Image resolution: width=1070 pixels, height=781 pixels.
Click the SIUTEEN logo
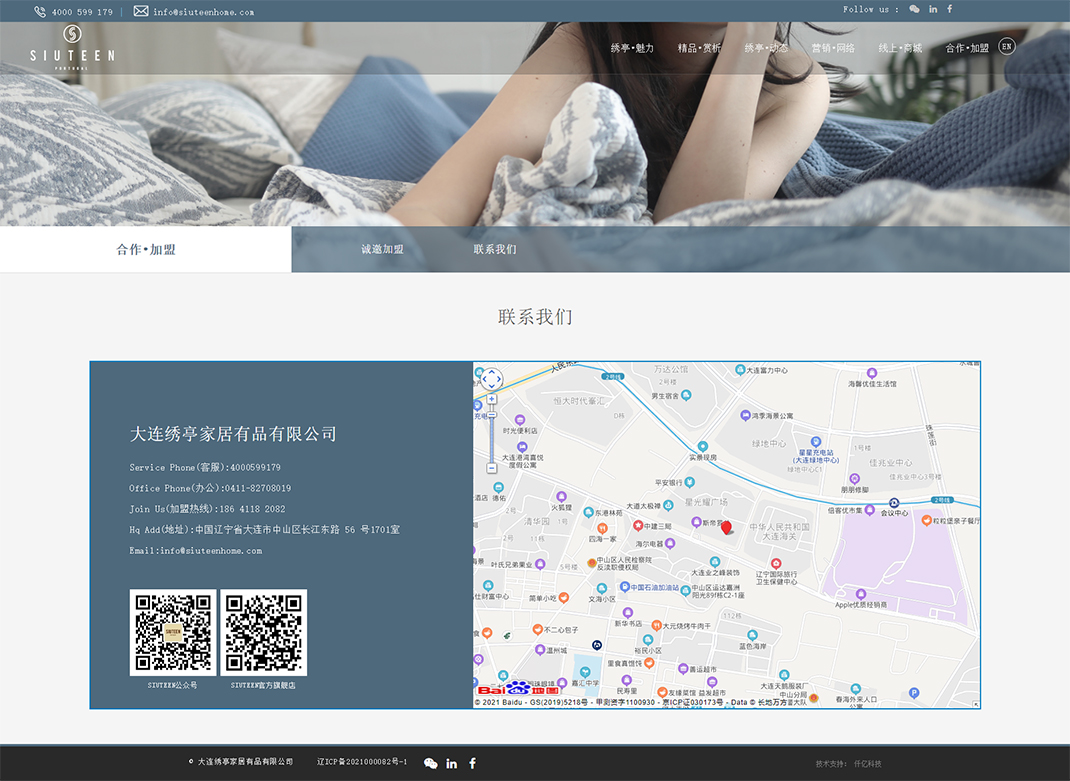point(72,46)
